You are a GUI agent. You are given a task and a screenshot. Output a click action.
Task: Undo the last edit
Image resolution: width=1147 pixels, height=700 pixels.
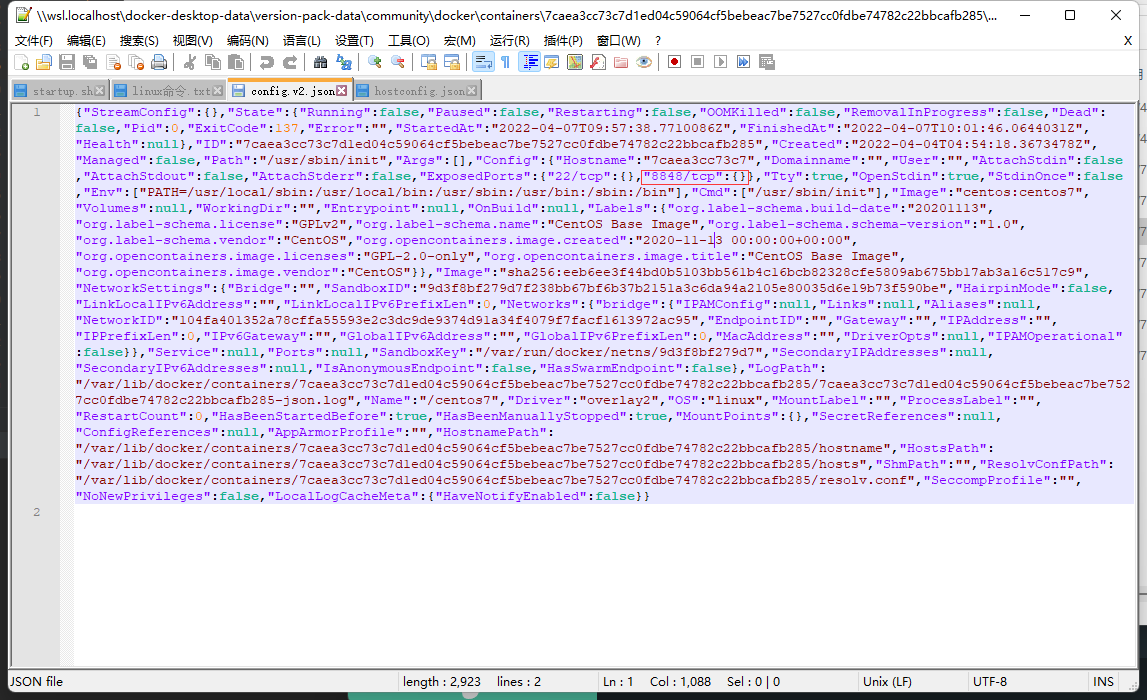click(x=266, y=62)
